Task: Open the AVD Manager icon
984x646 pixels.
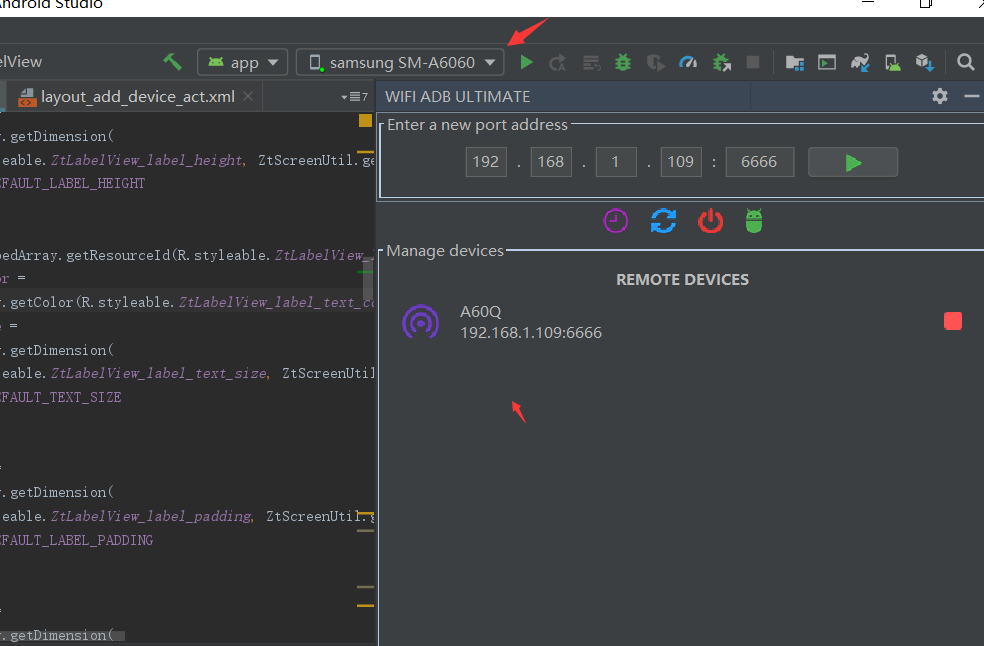Action: [x=892, y=62]
